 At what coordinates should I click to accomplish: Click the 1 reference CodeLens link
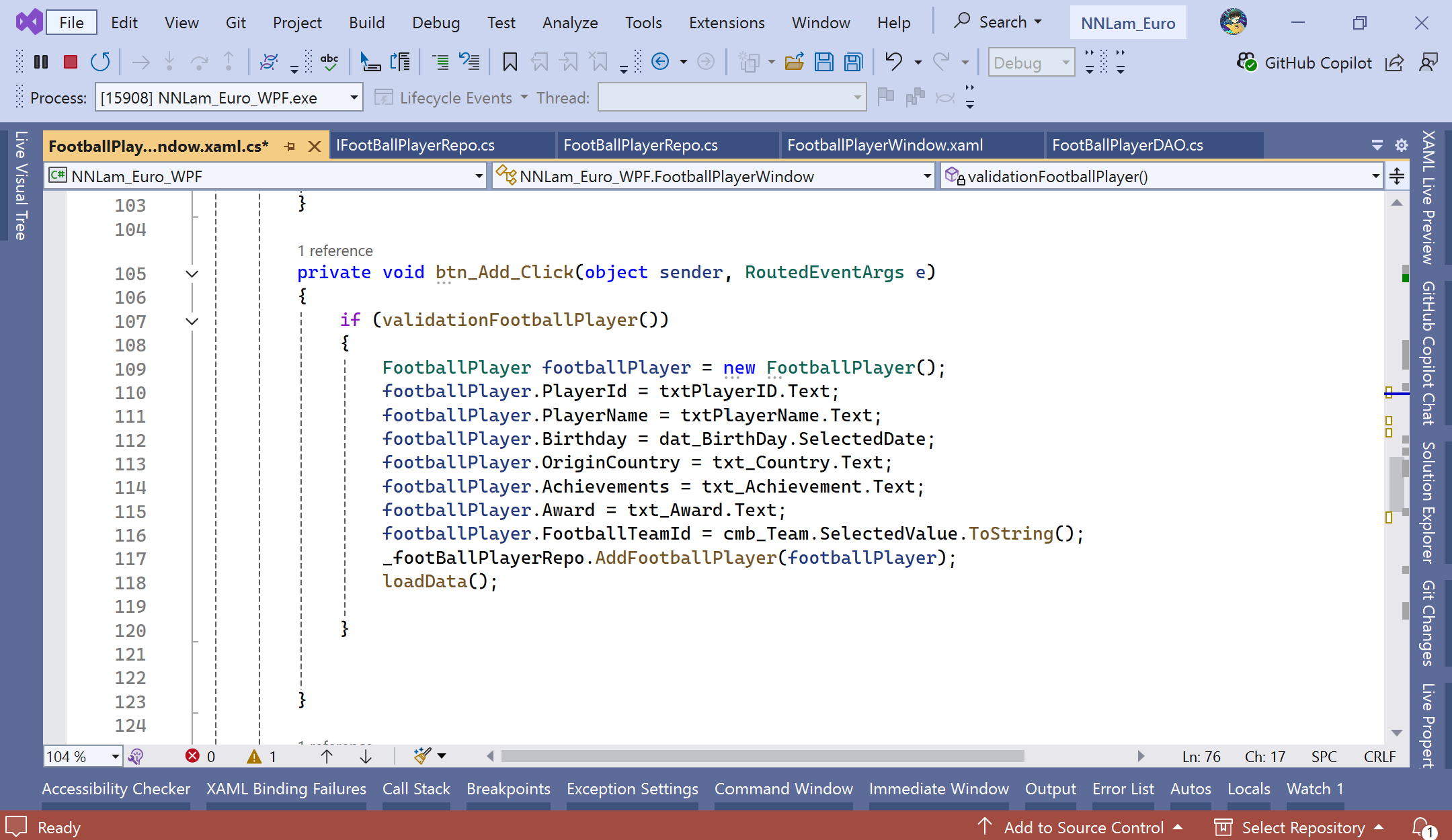[x=335, y=251]
